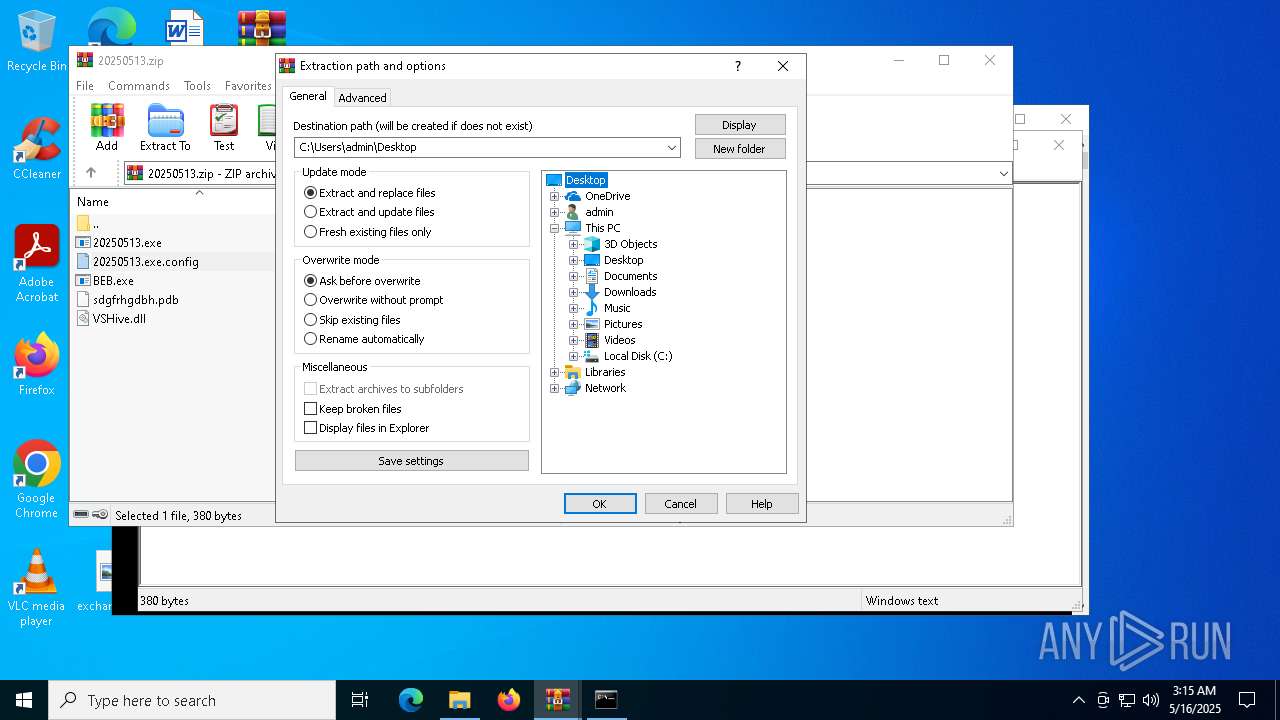Viewport: 1280px width, 720px height.
Task: Click the Test toolbar icon in WinRAR
Action: 224,127
